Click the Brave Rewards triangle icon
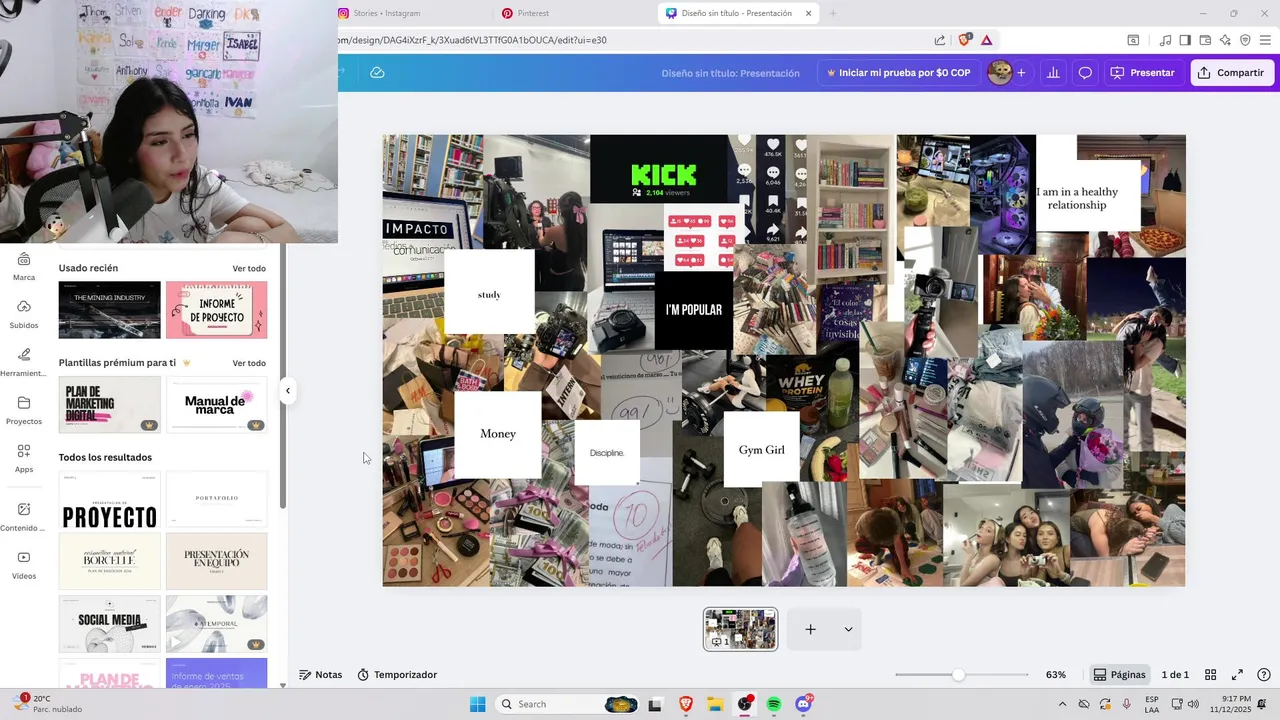 pos(987,40)
